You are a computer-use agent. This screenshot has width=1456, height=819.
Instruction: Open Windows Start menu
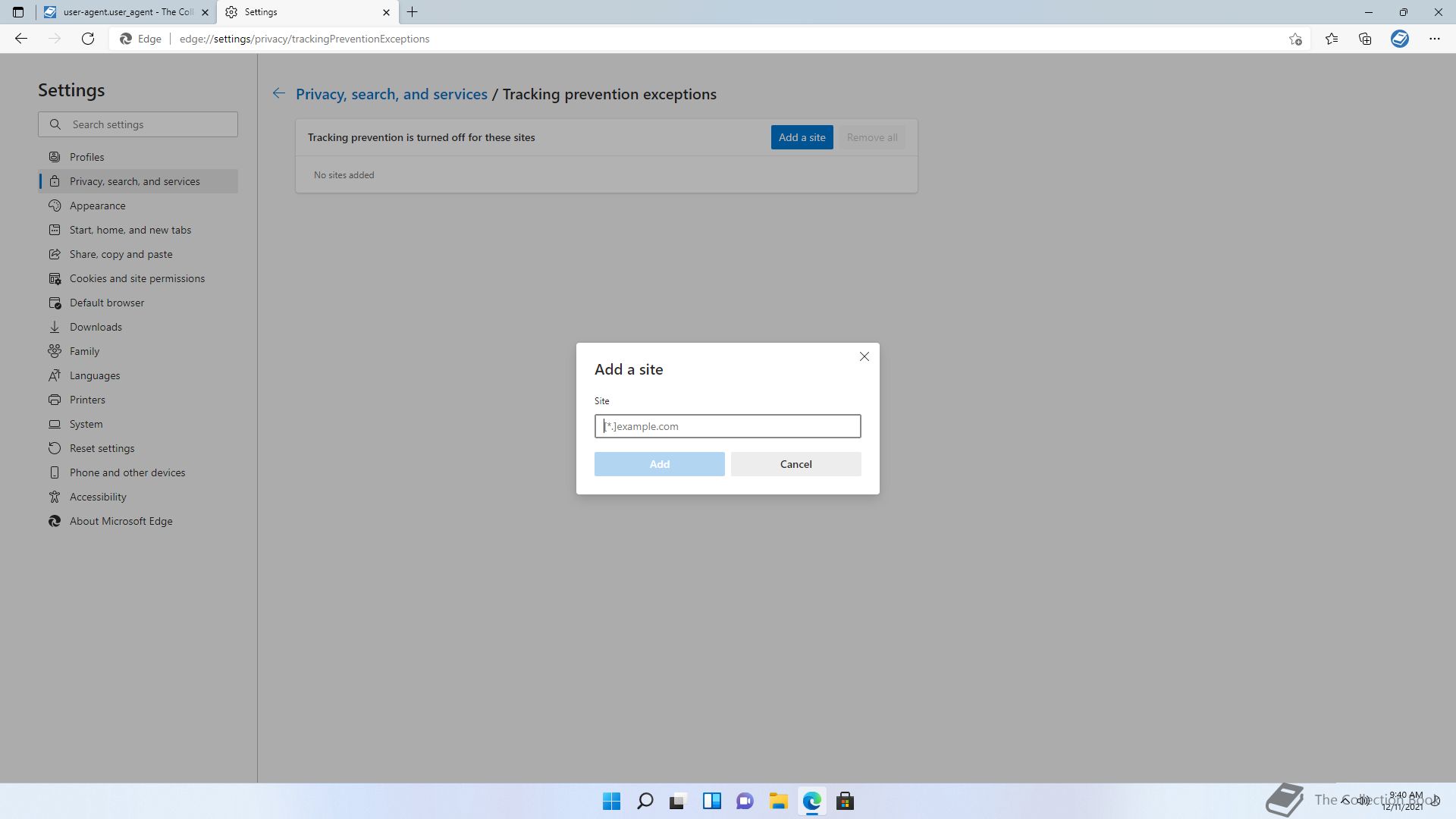pos(611,801)
